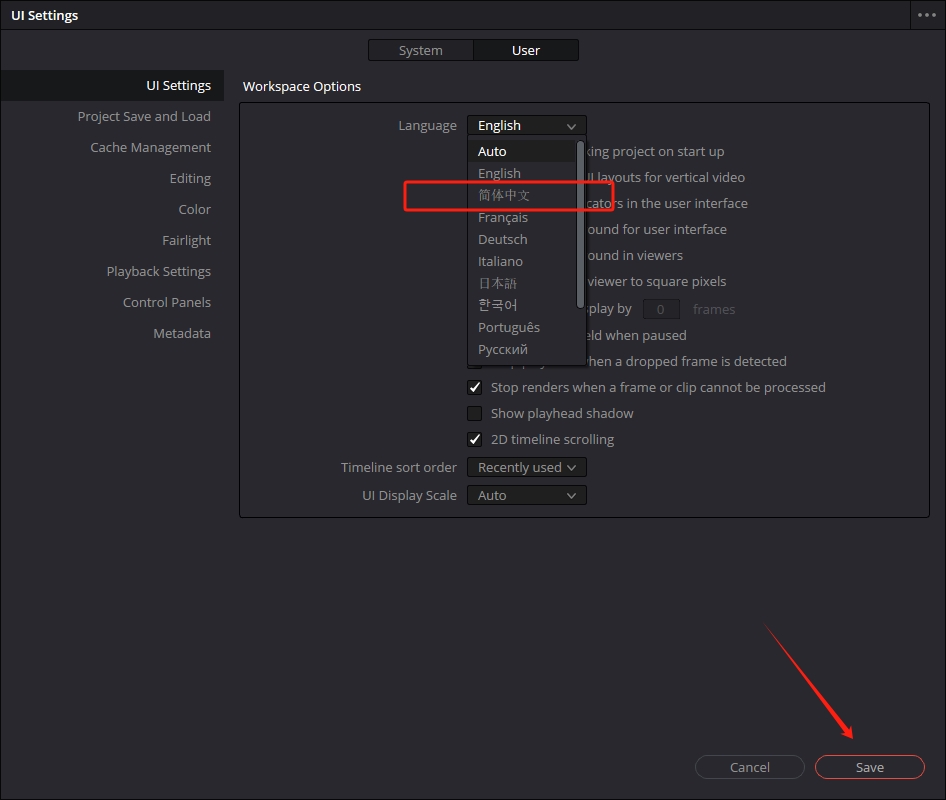Open the overflow menu in the title bar
Viewport: 946px width, 800px height.
click(x=926, y=15)
